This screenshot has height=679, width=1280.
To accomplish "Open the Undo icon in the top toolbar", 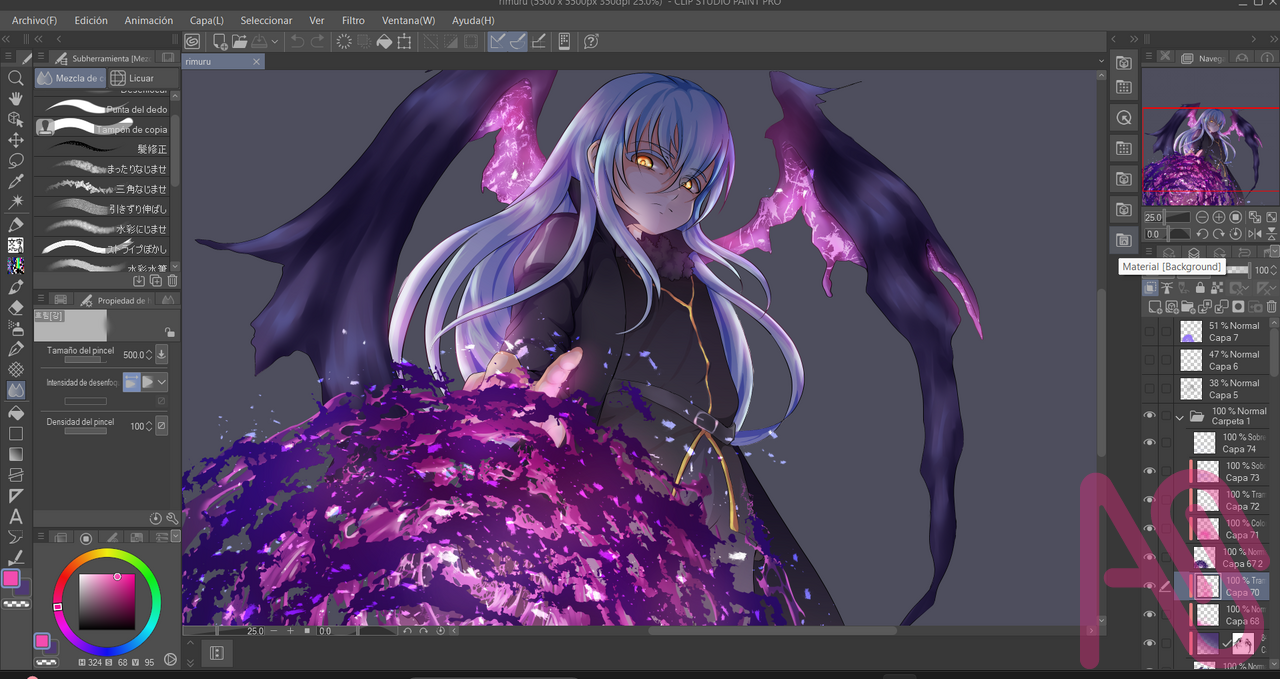I will 297,41.
